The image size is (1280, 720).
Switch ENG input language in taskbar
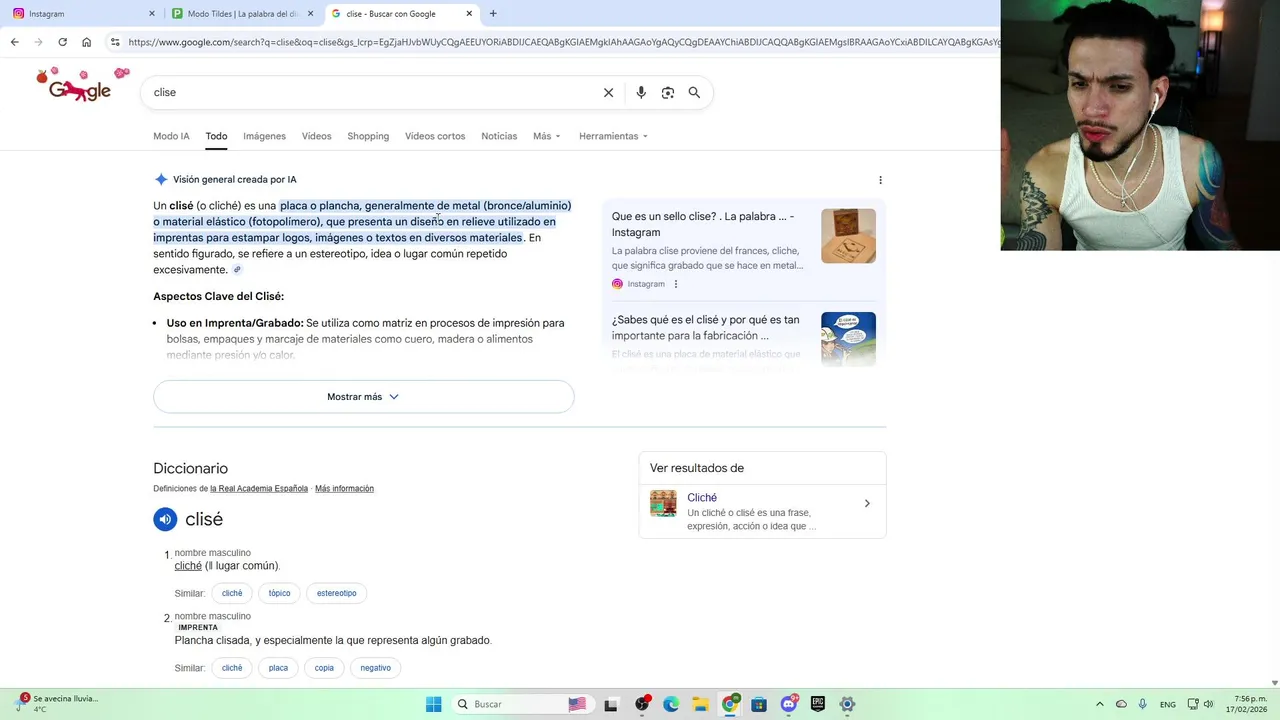[1167, 704]
